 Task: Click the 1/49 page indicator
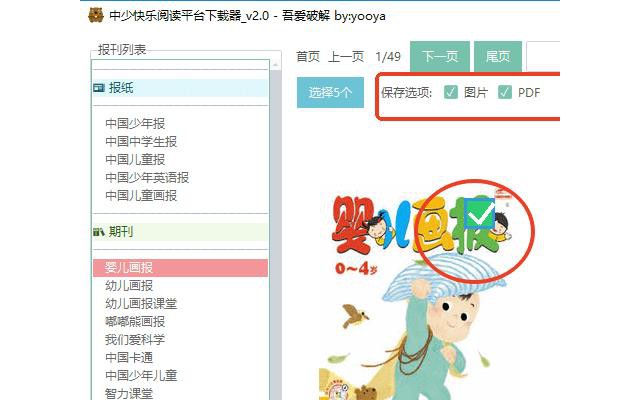[x=388, y=56]
